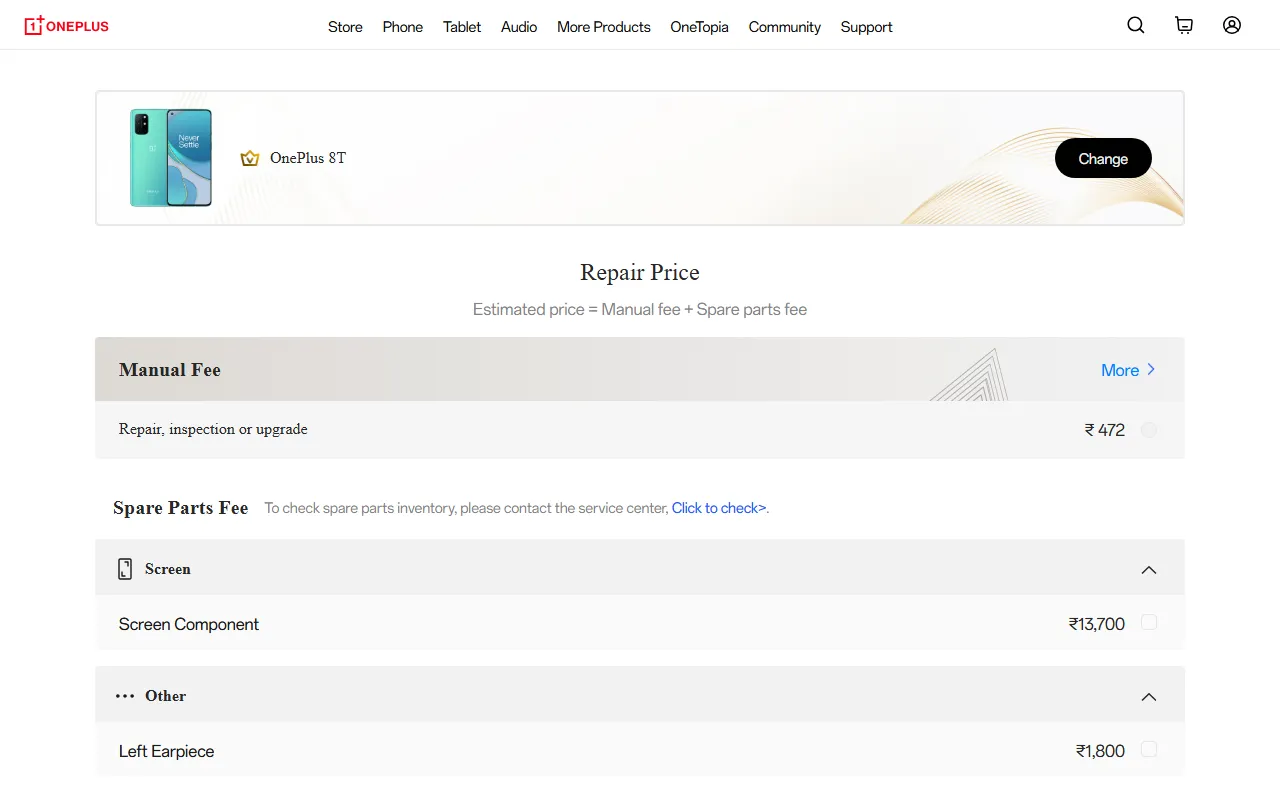1280x800 pixels.
Task: Click the Repair Price heading
Action: (x=640, y=272)
